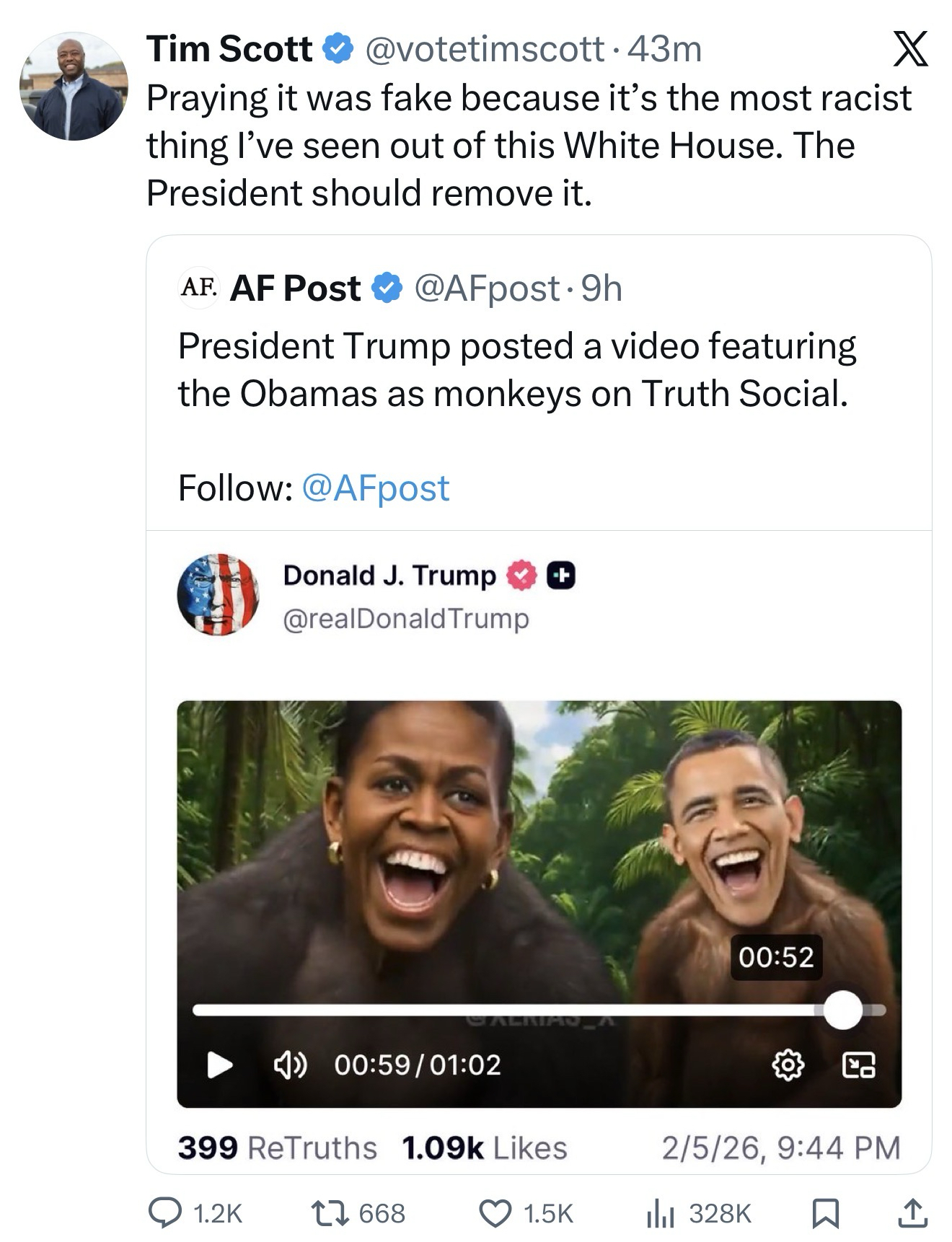This screenshot has height=1242, width=952.
Task: Open the reply comments icon
Action: 165,1212
